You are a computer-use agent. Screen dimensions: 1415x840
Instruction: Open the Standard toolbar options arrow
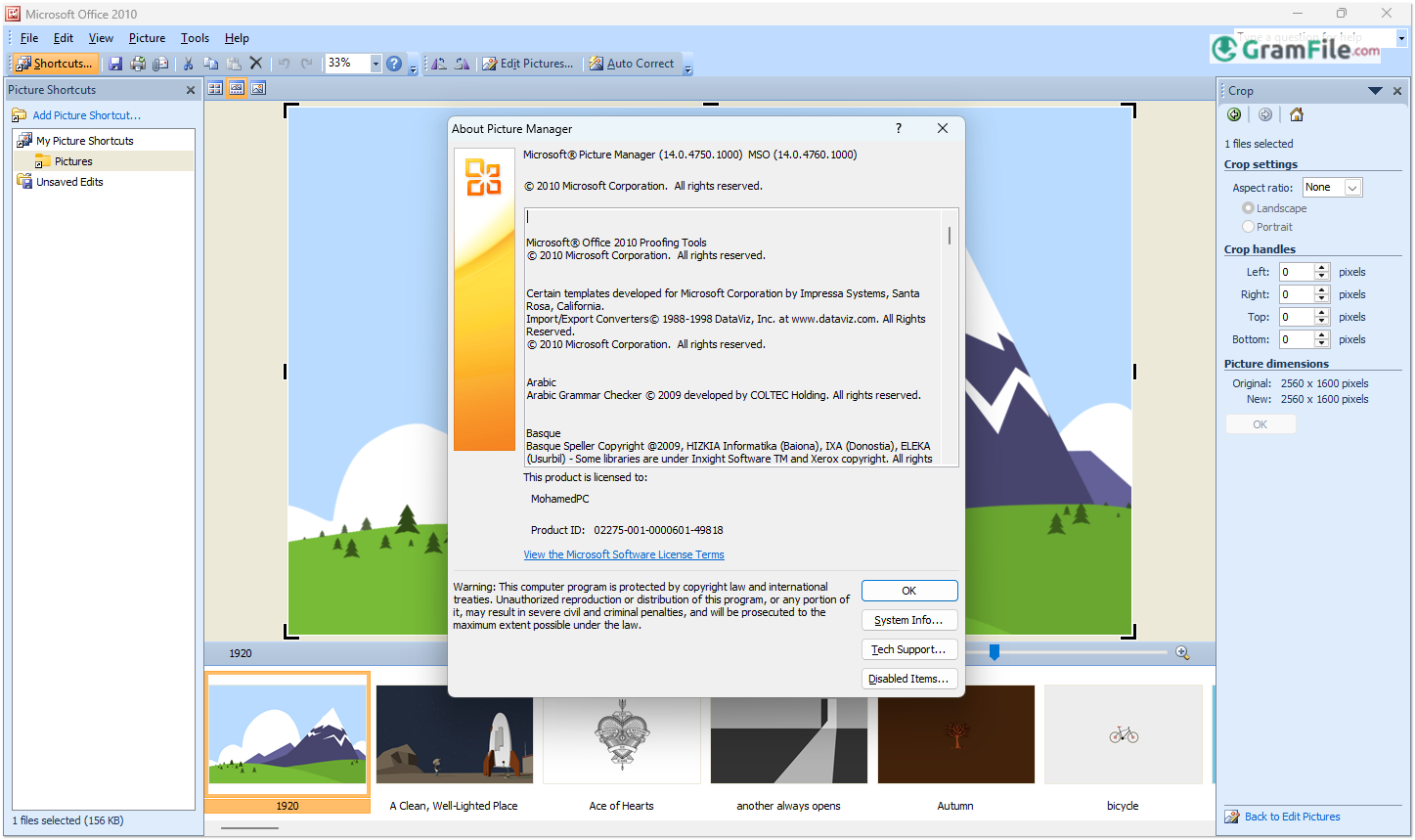pos(413,66)
